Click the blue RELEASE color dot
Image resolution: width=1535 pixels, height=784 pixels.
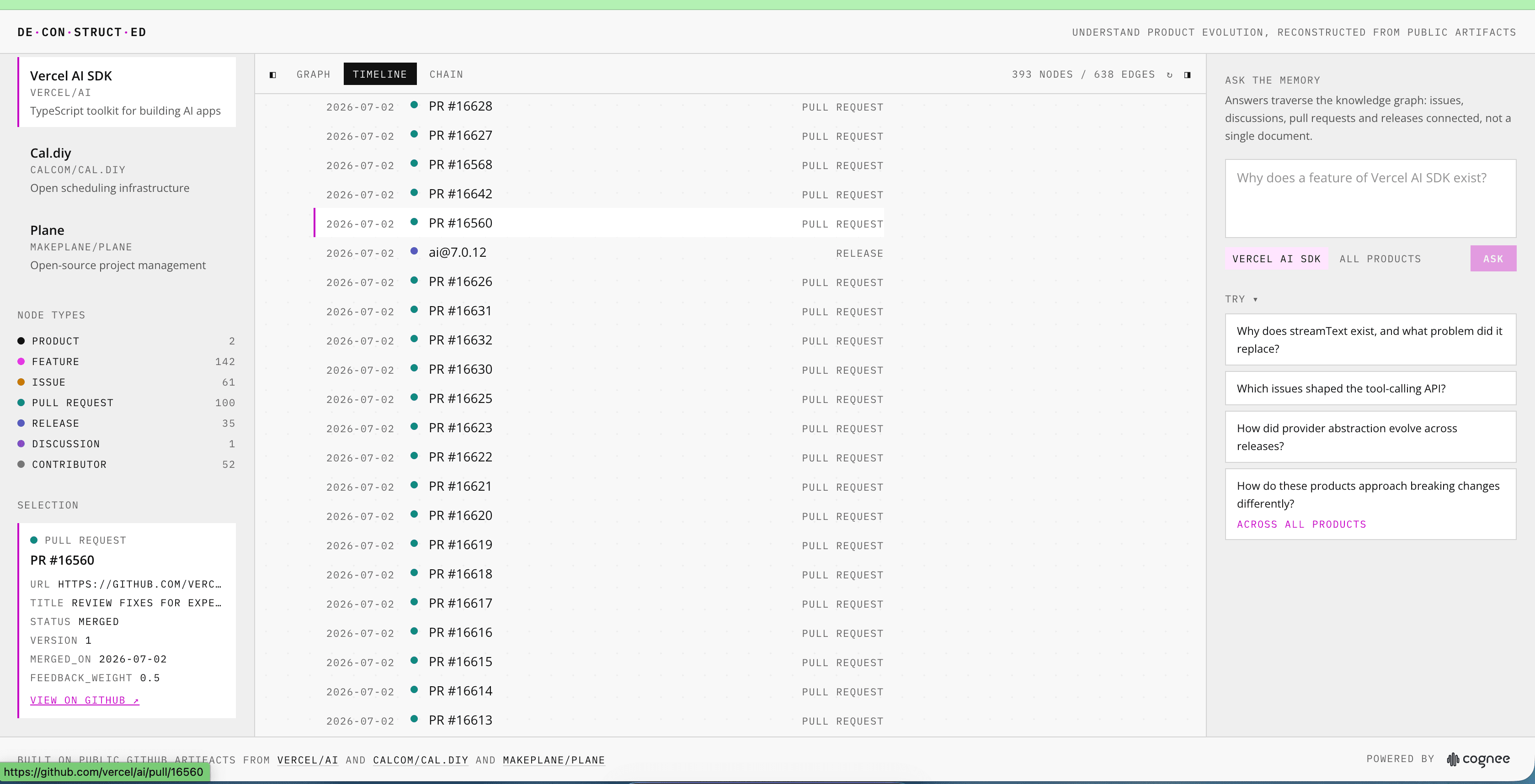[x=21, y=423]
